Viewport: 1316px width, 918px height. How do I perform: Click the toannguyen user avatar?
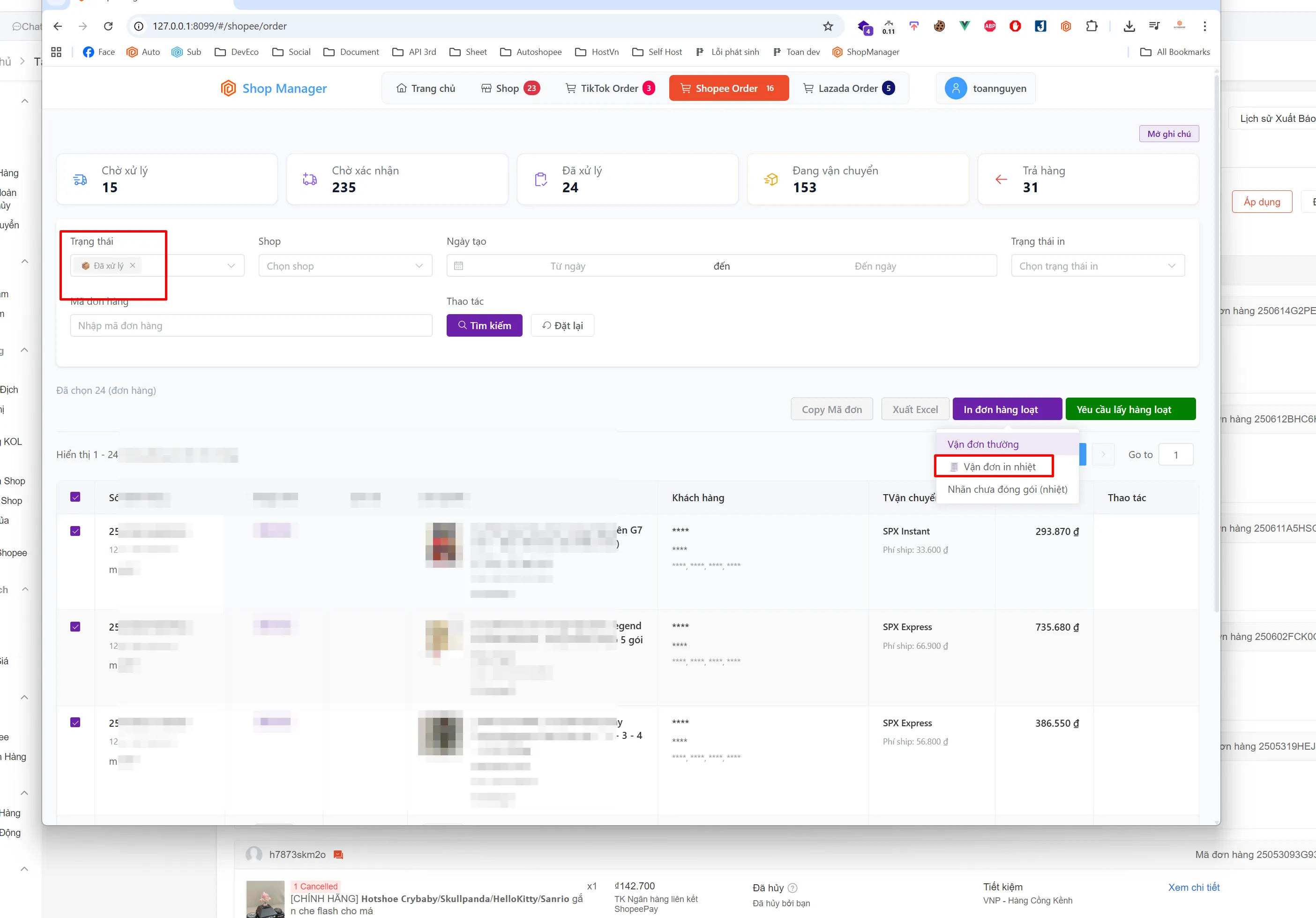point(956,88)
